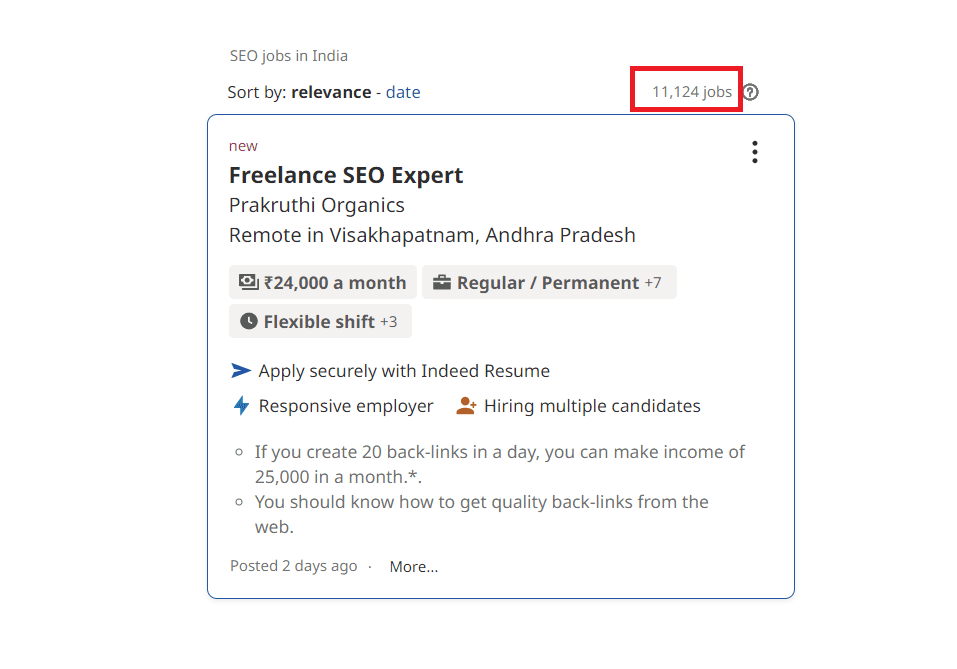Click the Hiring multiple candidates person icon

[x=466, y=406]
